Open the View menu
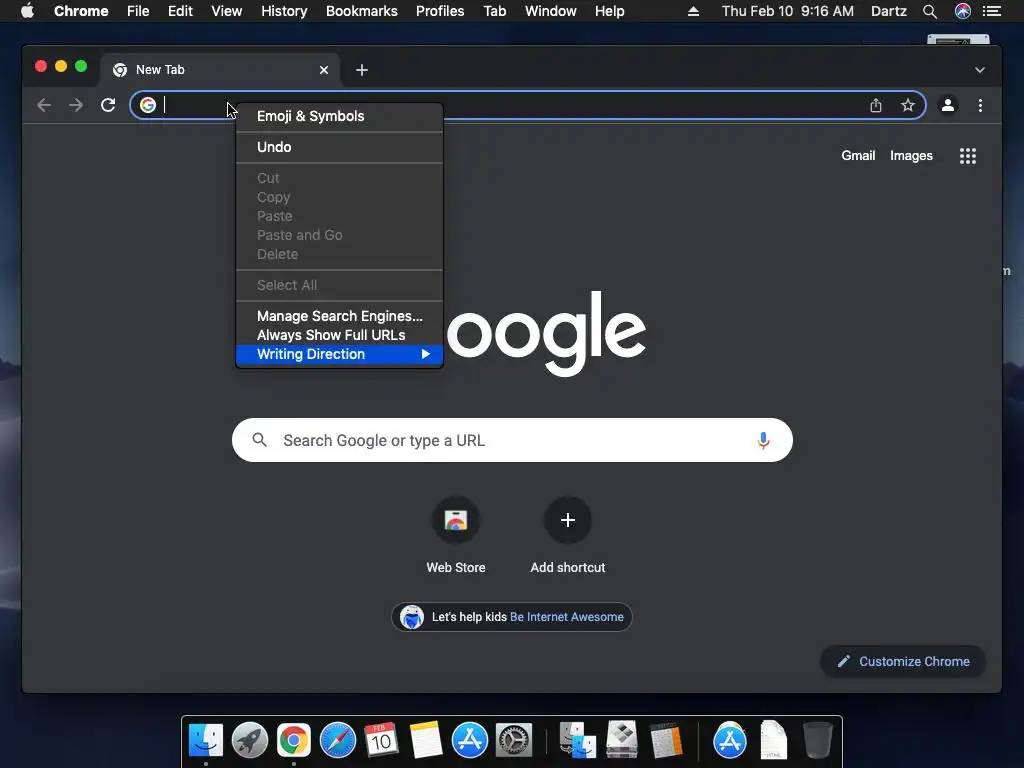1024x768 pixels. coord(227,11)
